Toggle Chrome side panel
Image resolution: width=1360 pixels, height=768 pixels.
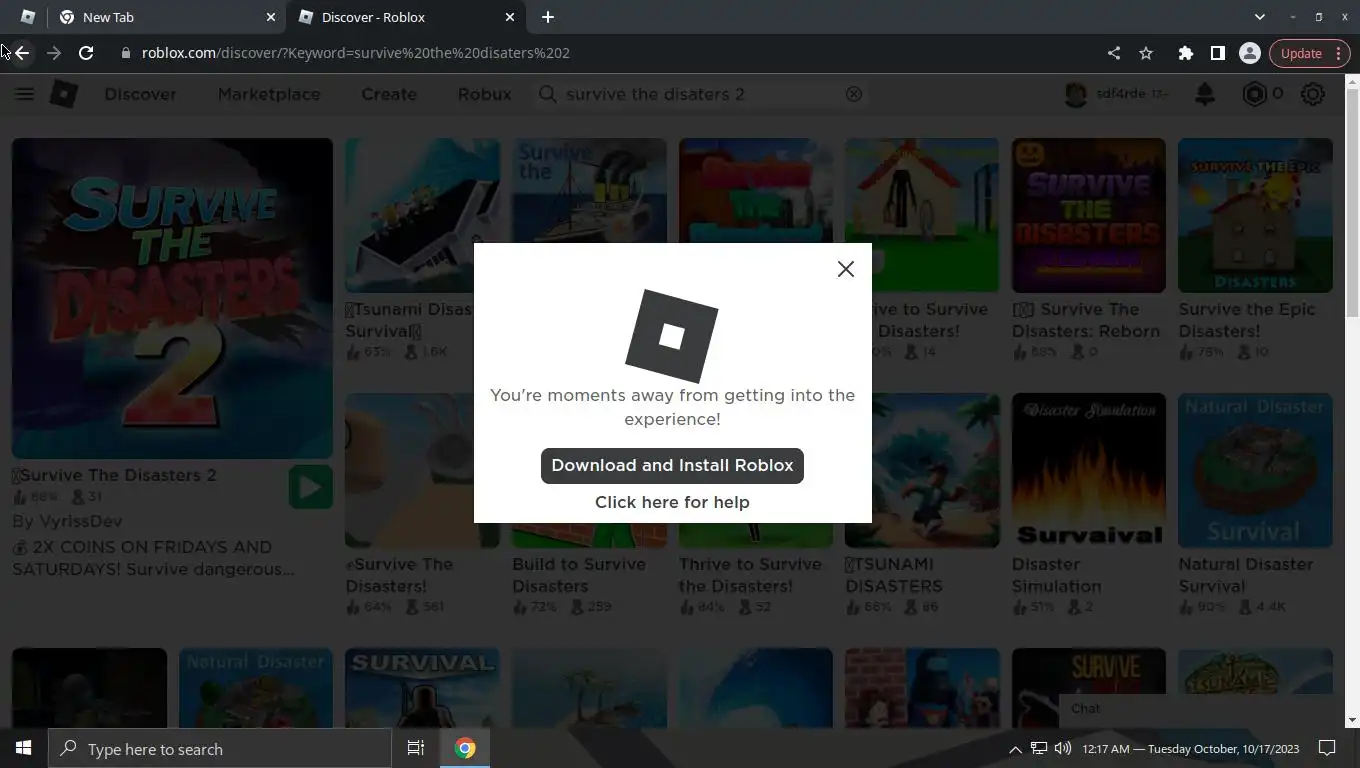(1218, 53)
